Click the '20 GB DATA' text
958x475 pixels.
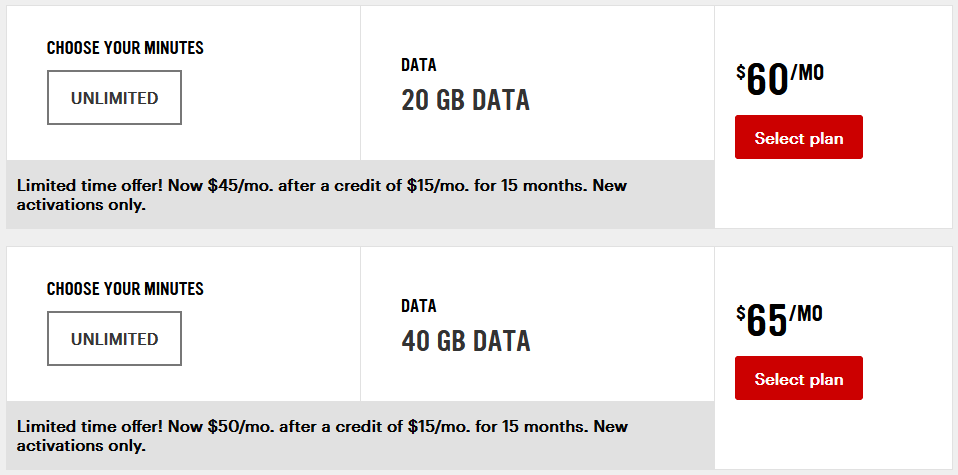point(465,100)
